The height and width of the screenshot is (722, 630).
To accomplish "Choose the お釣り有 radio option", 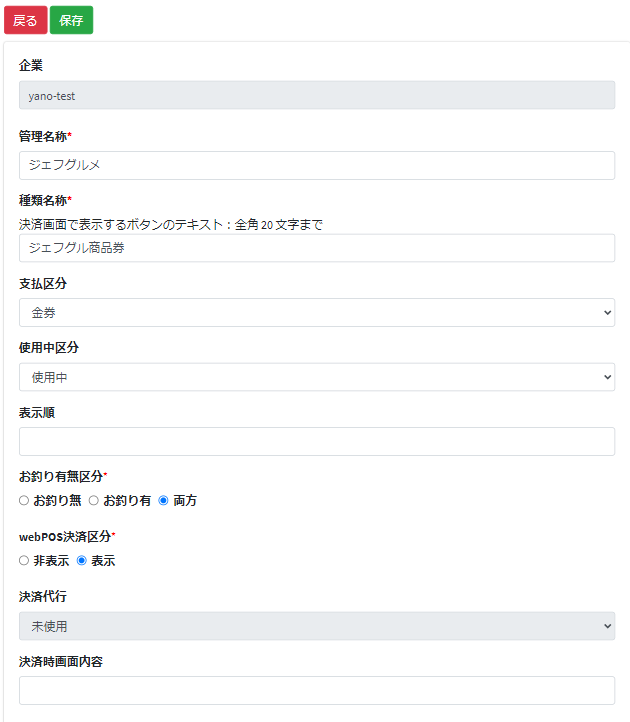I will (94, 500).
